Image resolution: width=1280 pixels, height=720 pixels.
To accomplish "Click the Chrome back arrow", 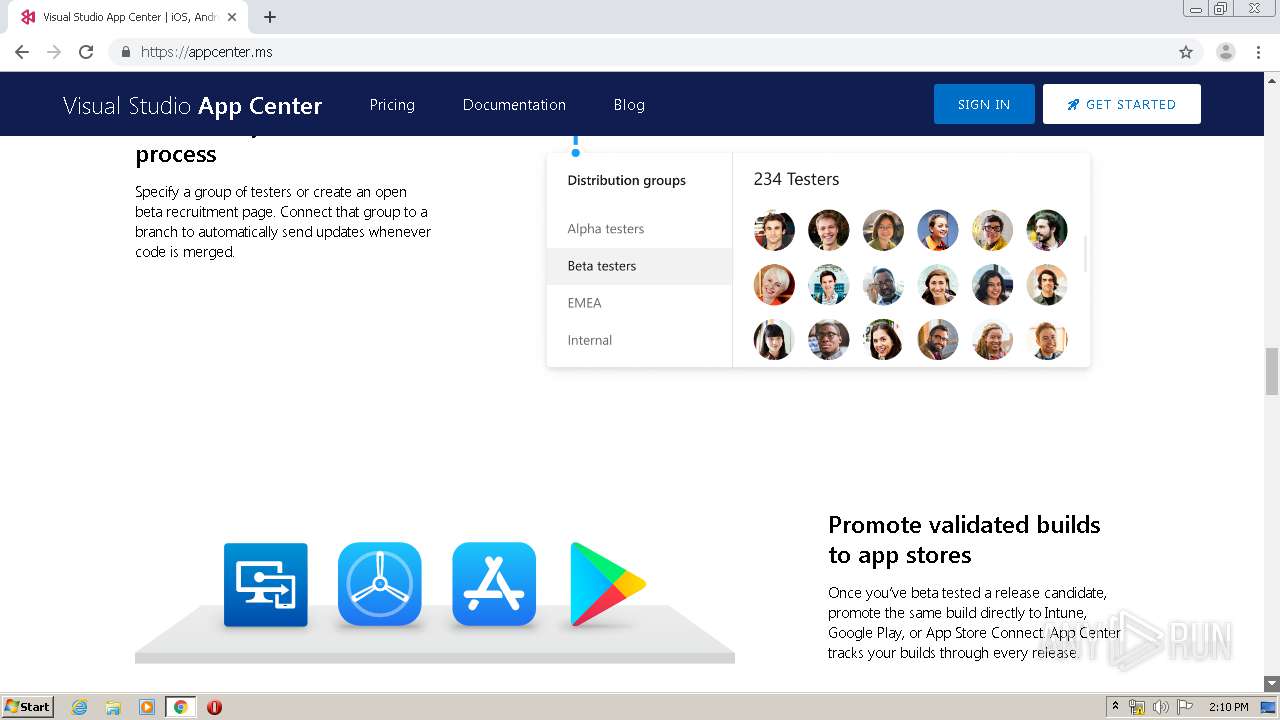I will [22, 52].
